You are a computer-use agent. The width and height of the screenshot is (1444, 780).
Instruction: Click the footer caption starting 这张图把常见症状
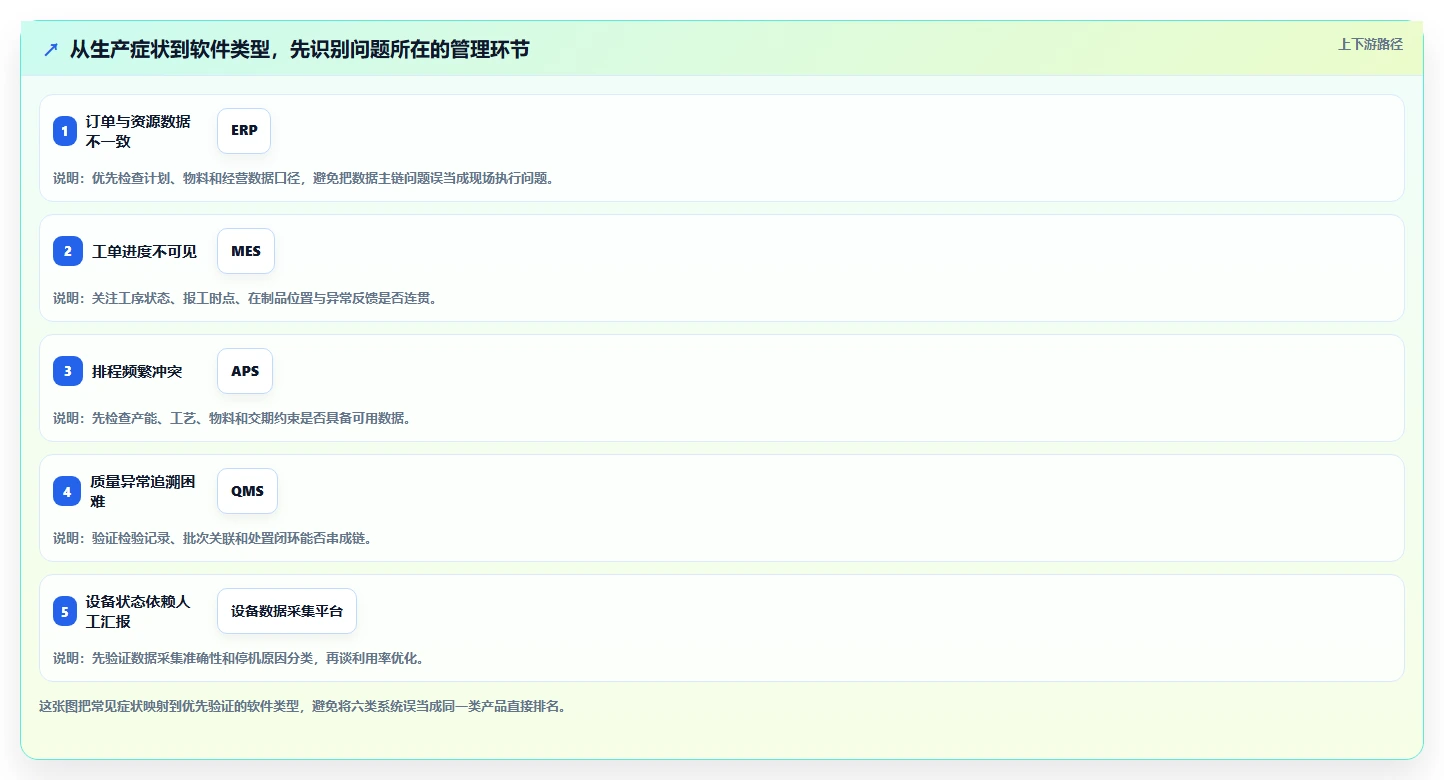(303, 706)
